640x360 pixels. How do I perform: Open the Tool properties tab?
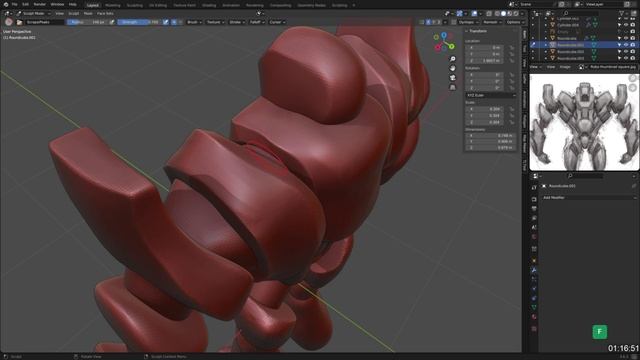pos(534,187)
